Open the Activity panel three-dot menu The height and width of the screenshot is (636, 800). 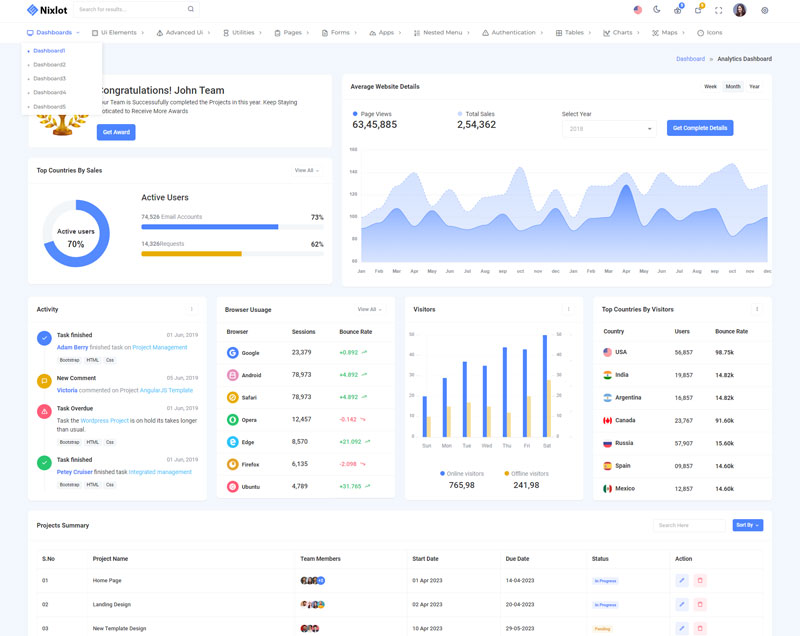192,309
